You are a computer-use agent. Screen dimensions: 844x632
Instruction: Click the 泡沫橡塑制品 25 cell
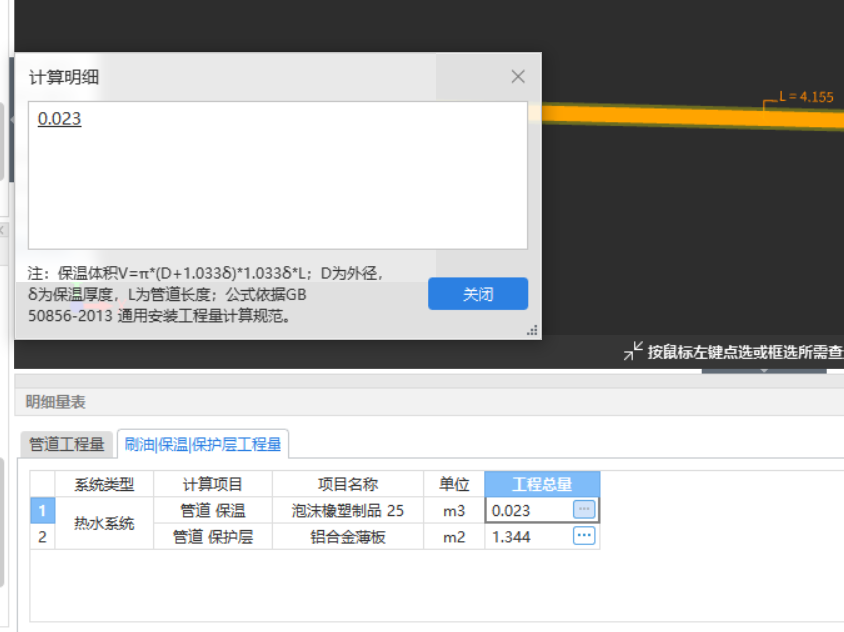coord(348,510)
